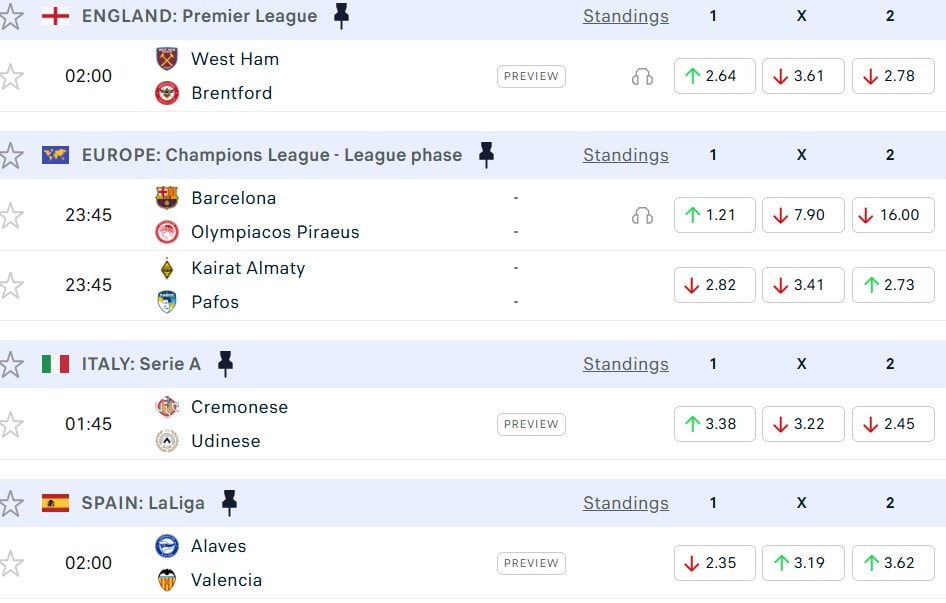This screenshot has height=603, width=946.
Task: Select Barcelona home win odds 1.21
Action: (x=714, y=215)
